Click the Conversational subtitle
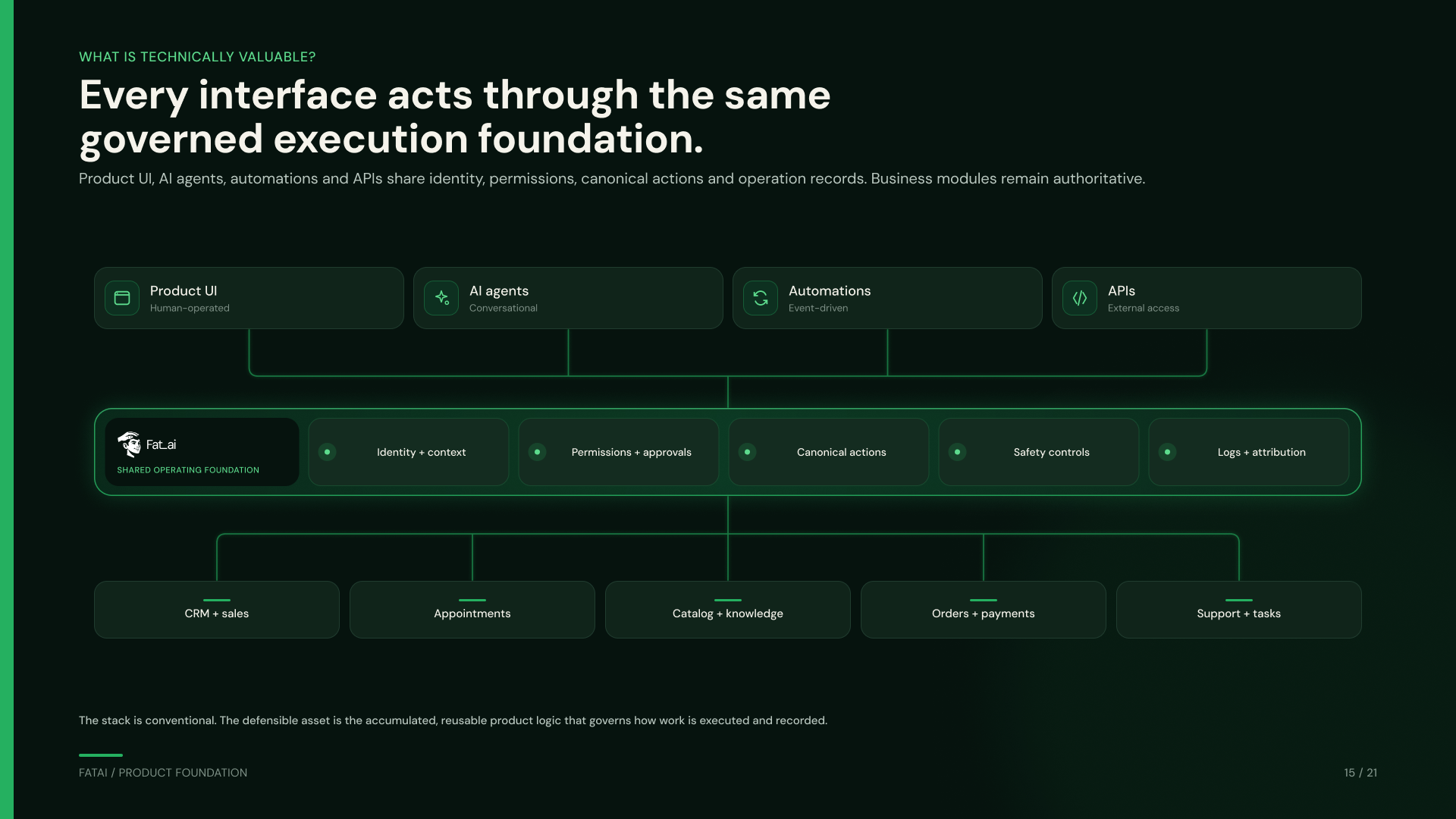The image size is (1456, 819). [504, 308]
